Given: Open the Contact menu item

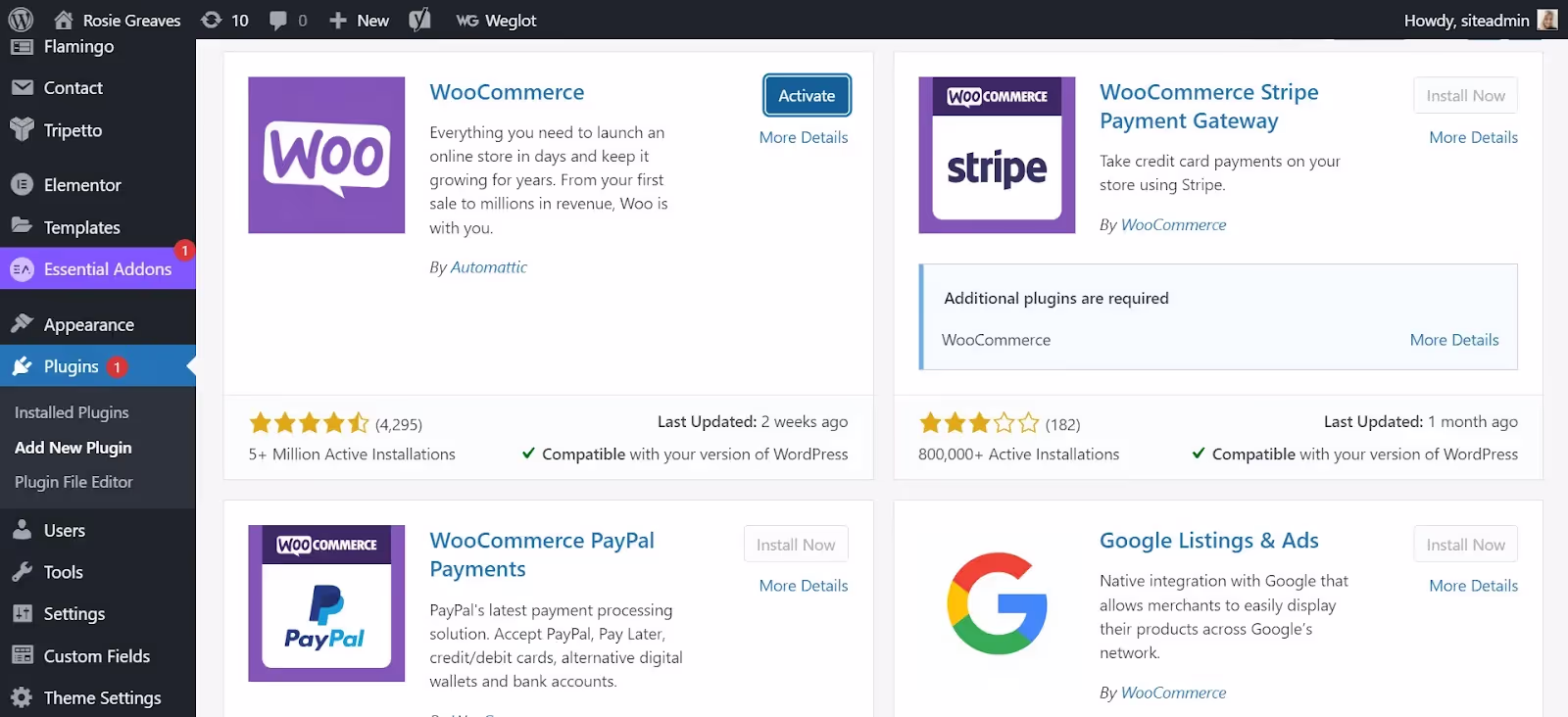Looking at the screenshot, I should pyautogui.click(x=73, y=87).
